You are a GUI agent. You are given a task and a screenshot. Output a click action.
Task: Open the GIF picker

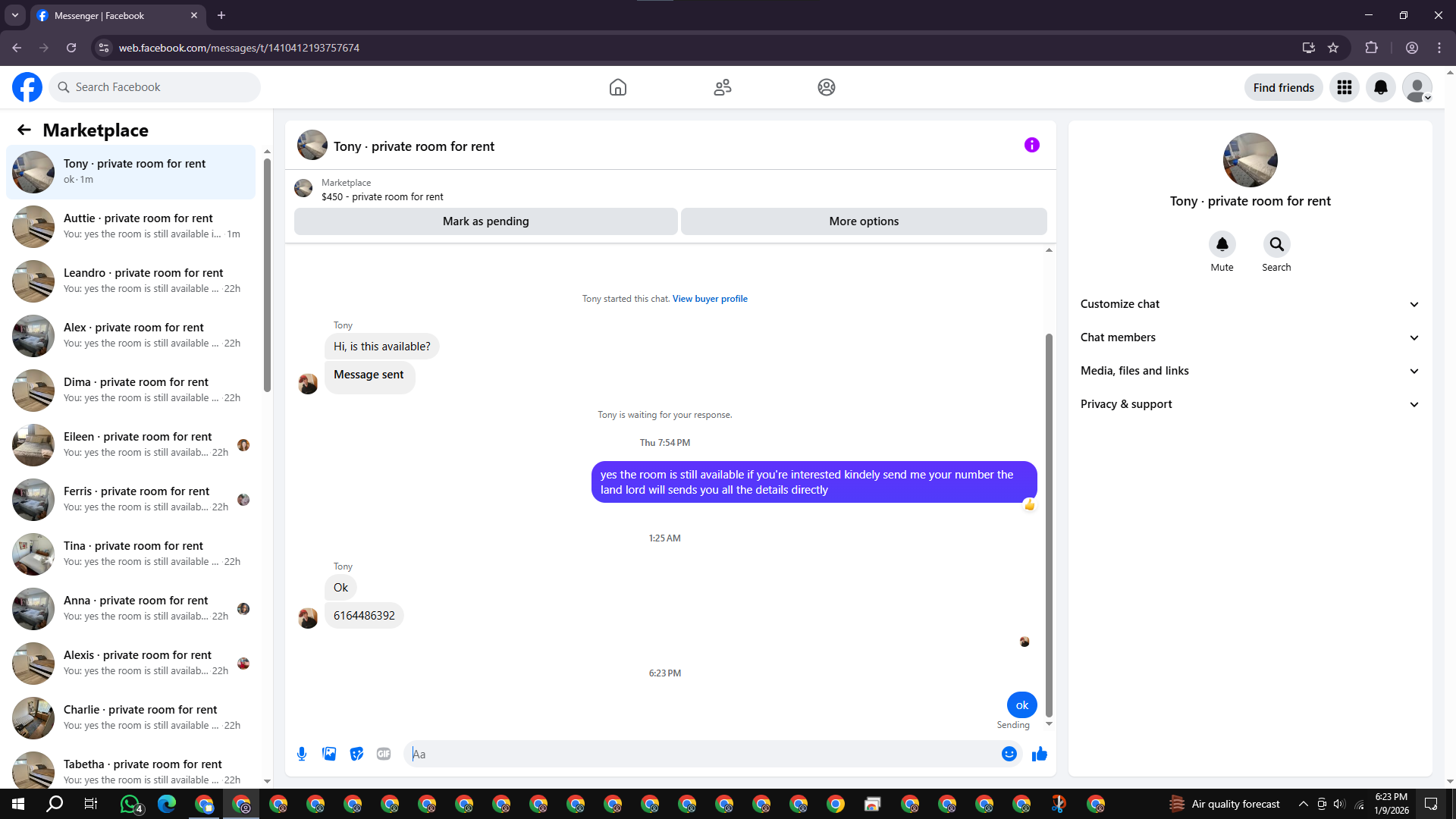[384, 754]
